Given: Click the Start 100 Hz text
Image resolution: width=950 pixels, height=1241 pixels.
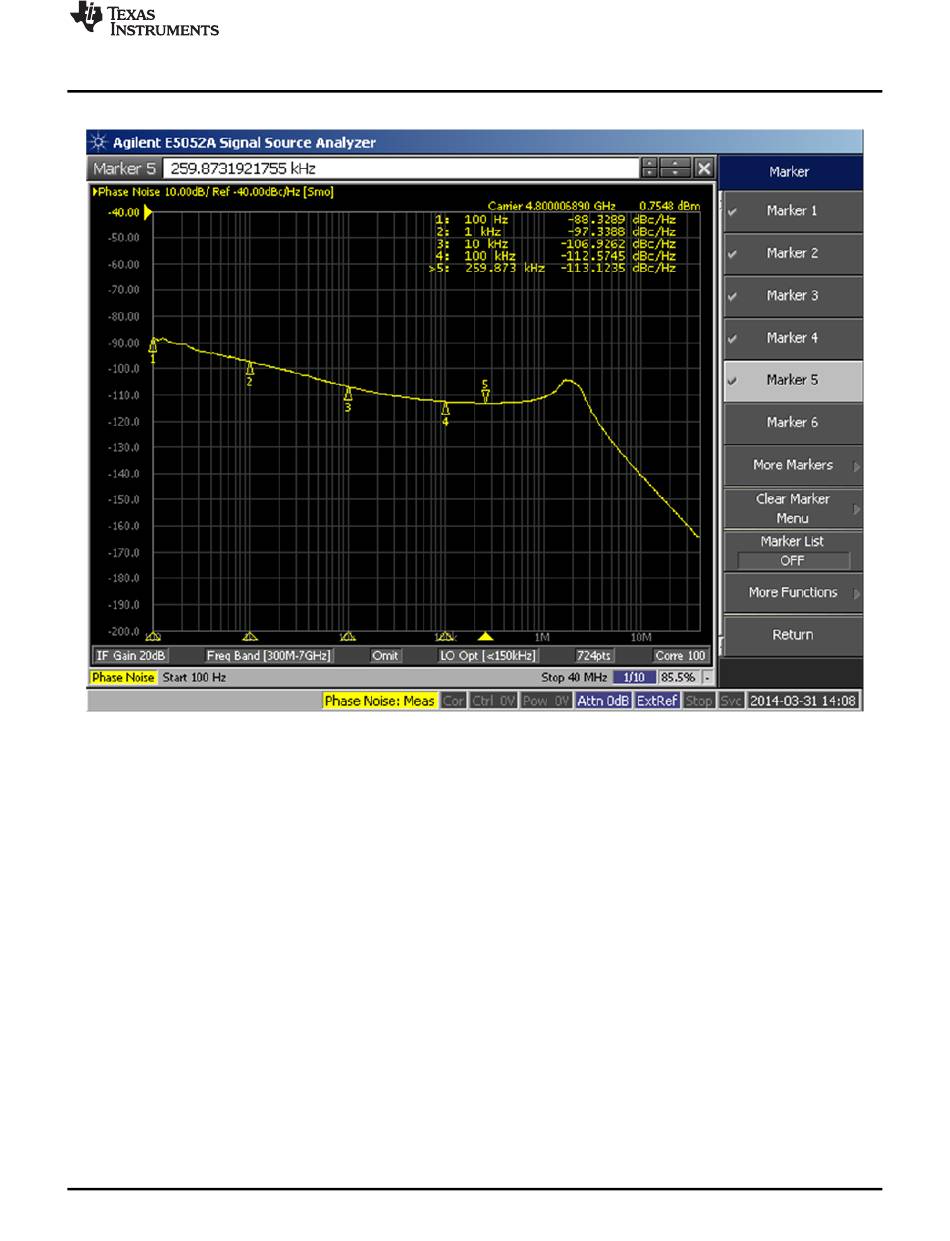Looking at the screenshot, I should [194, 678].
